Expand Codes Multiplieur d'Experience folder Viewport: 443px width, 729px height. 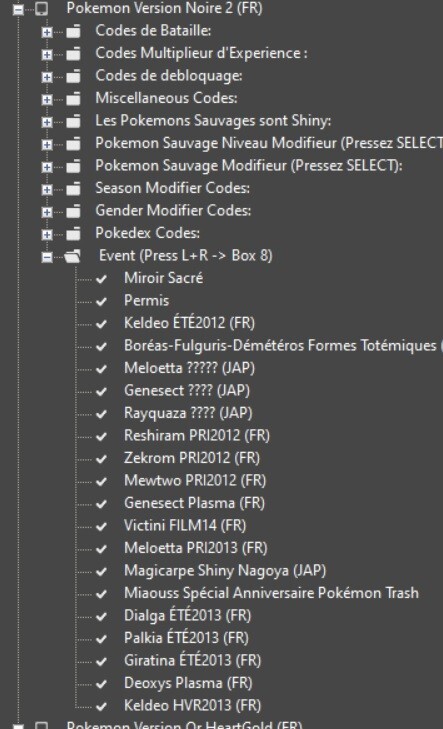coord(46,54)
